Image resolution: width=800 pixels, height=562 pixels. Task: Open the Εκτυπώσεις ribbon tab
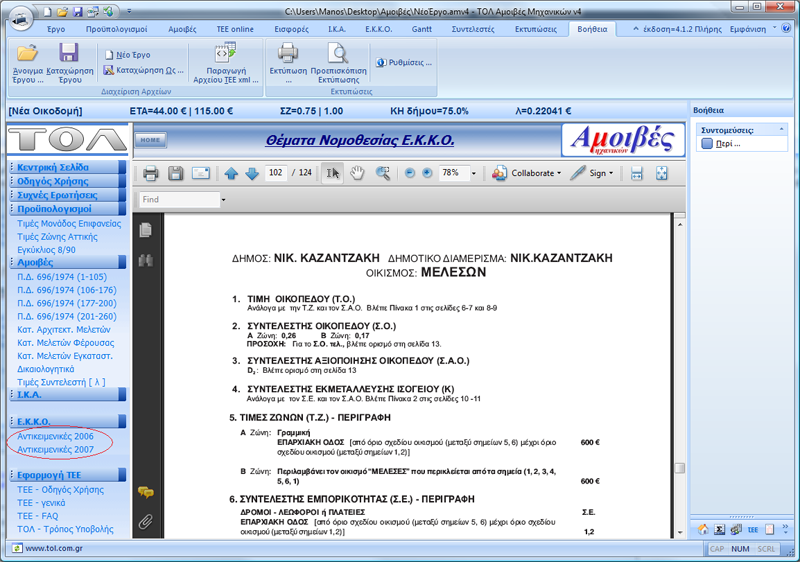536,29
